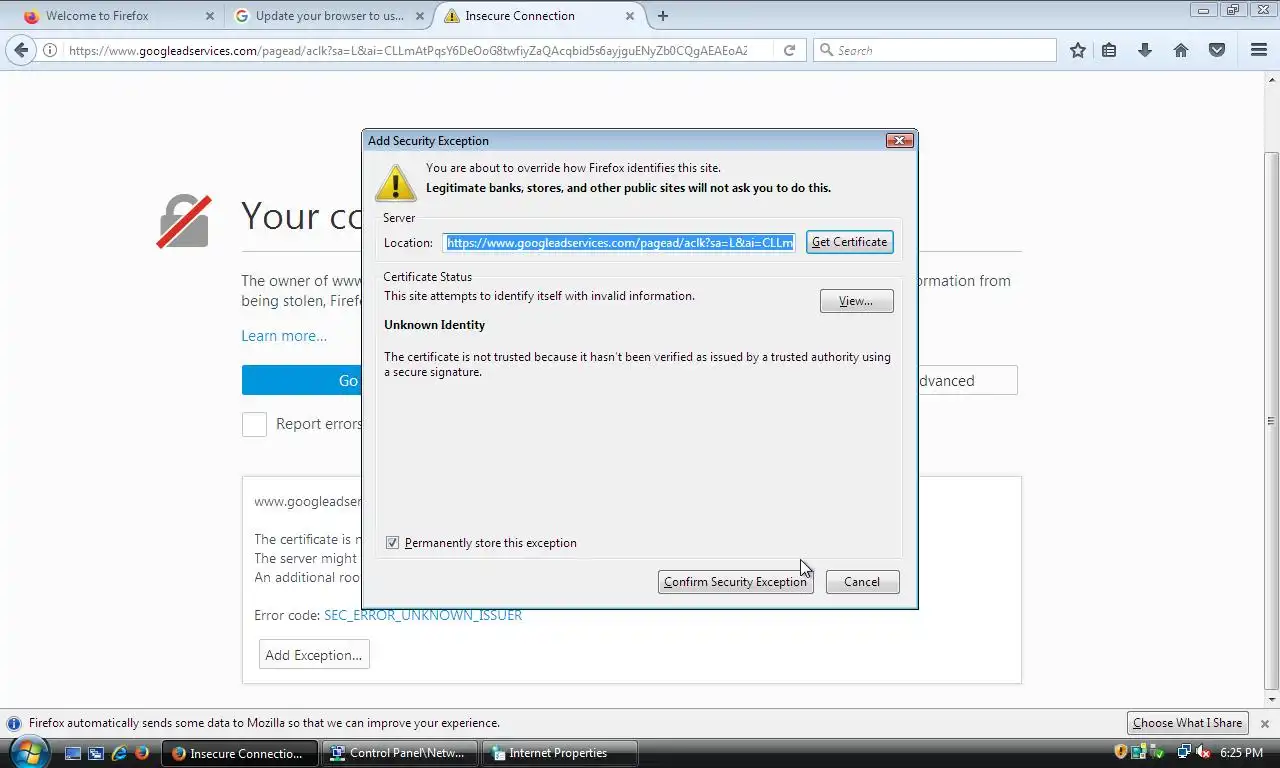This screenshot has width=1280, height=768.
Task: Go to the Firefox home page icon
Action: pyautogui.click(x=1181, y=50)
